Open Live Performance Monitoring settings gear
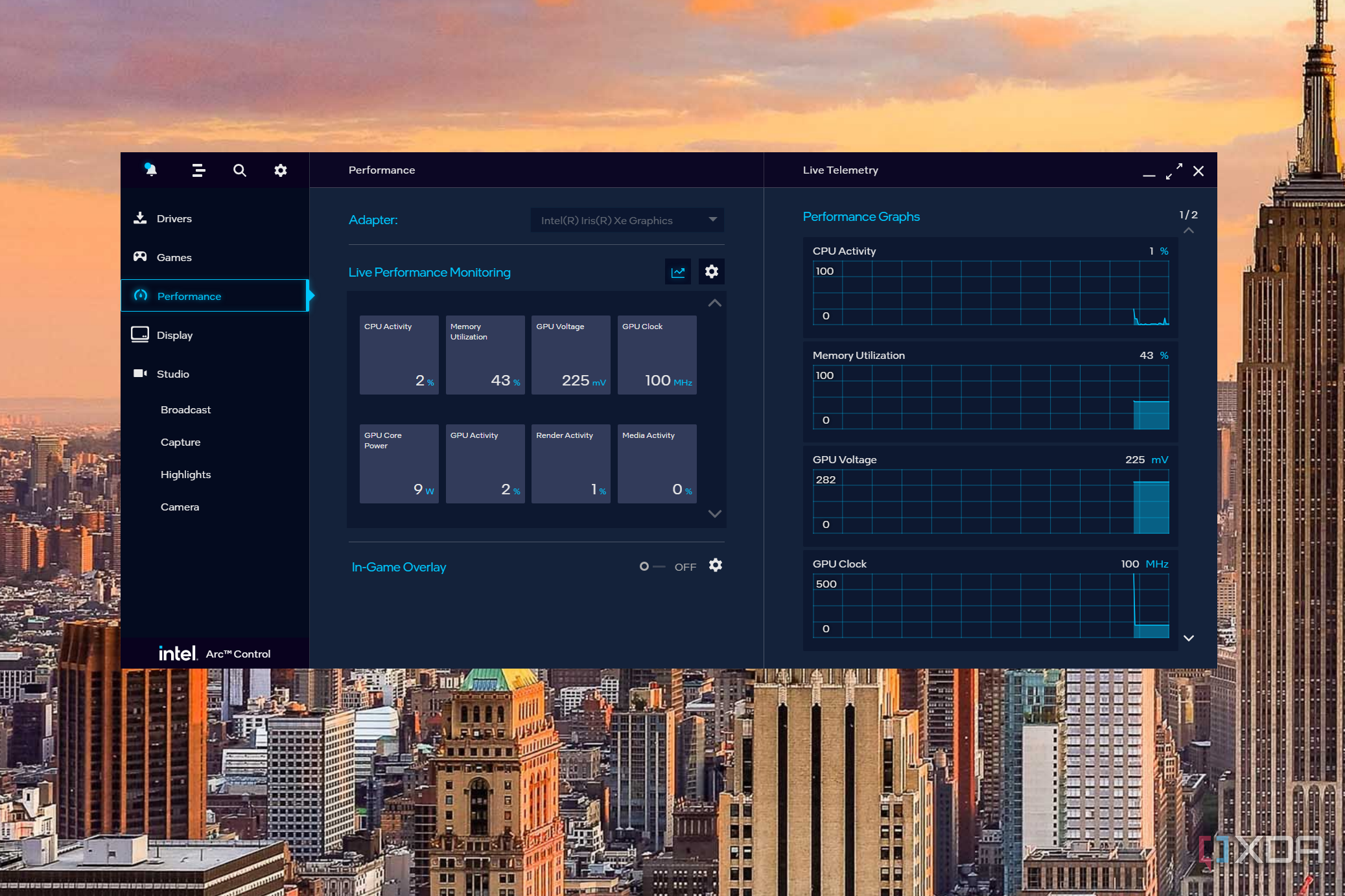Image resolution: width=1345 pixels, height=896 pixels. tap(712, 271)
